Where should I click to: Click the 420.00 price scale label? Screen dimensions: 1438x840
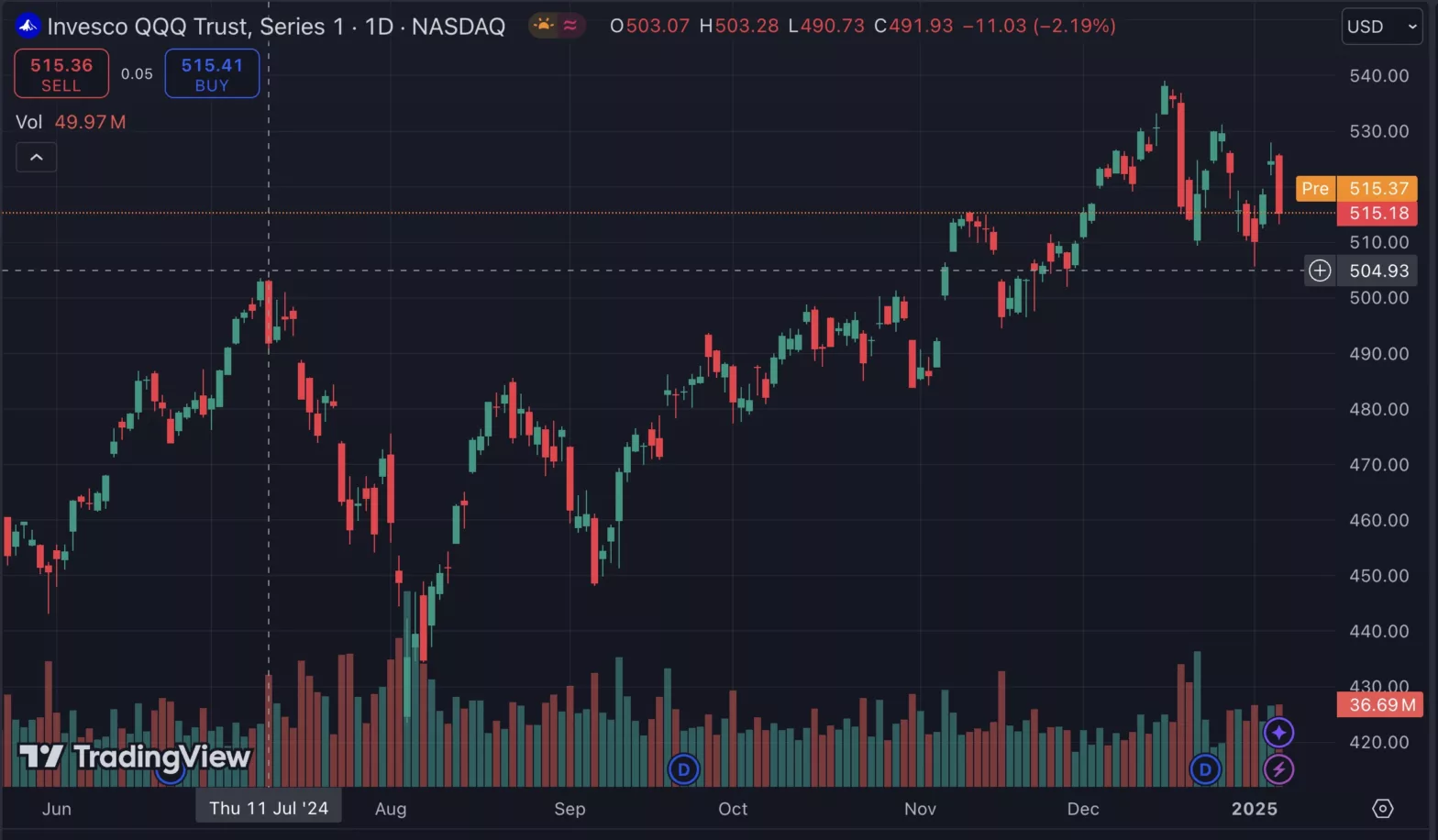(x=1378, y=742)
